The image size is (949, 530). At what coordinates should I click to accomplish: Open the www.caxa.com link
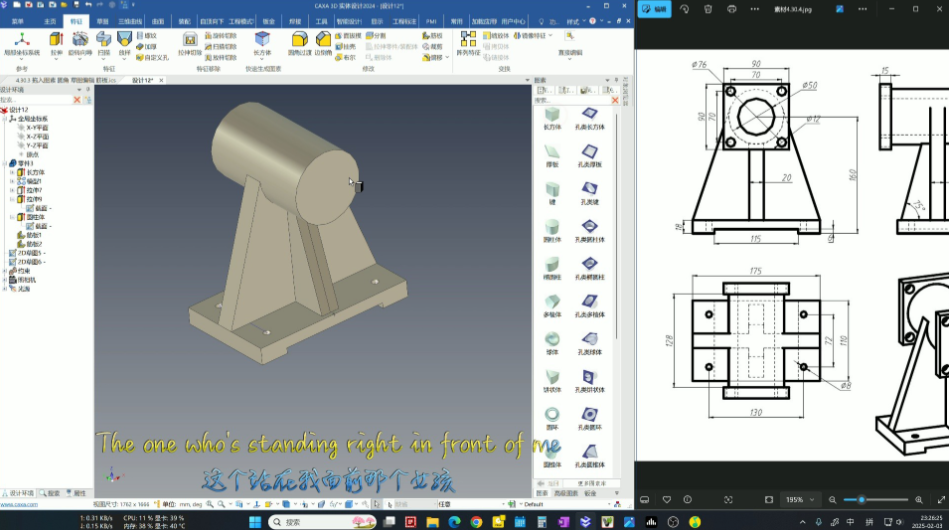coord(19,505)
